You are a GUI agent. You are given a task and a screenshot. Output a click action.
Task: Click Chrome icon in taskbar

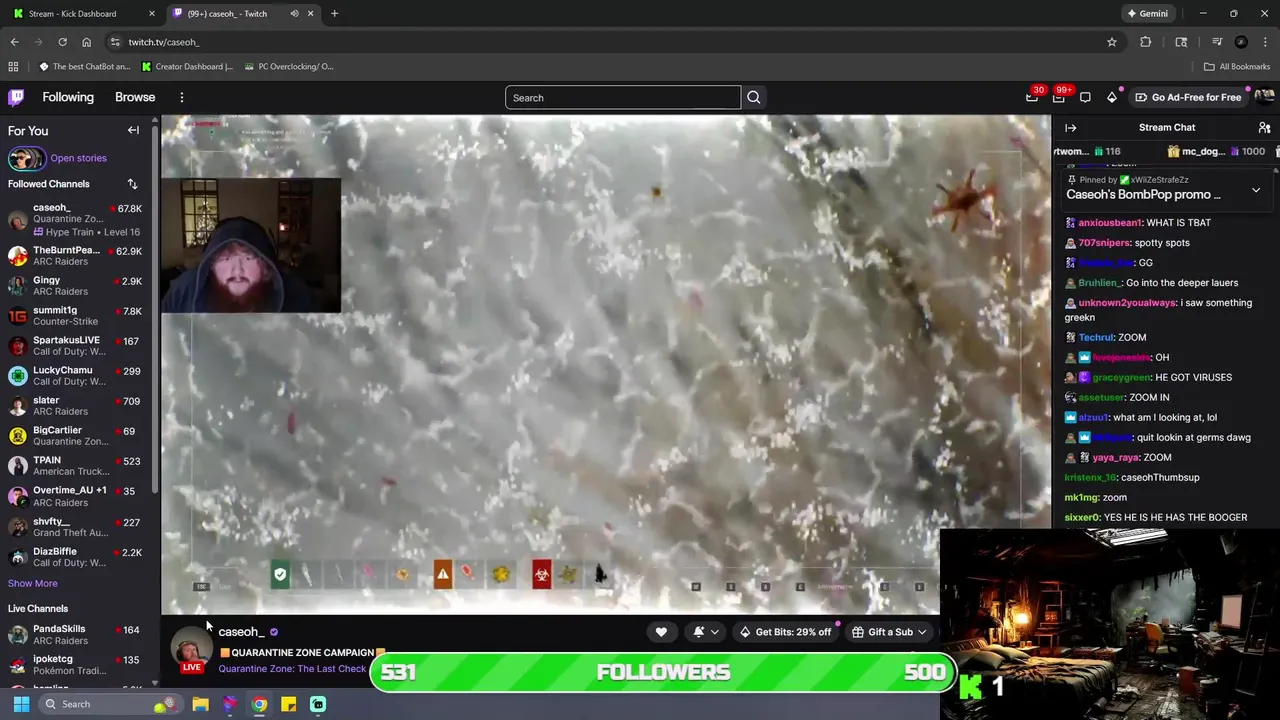tap(259, 704)
